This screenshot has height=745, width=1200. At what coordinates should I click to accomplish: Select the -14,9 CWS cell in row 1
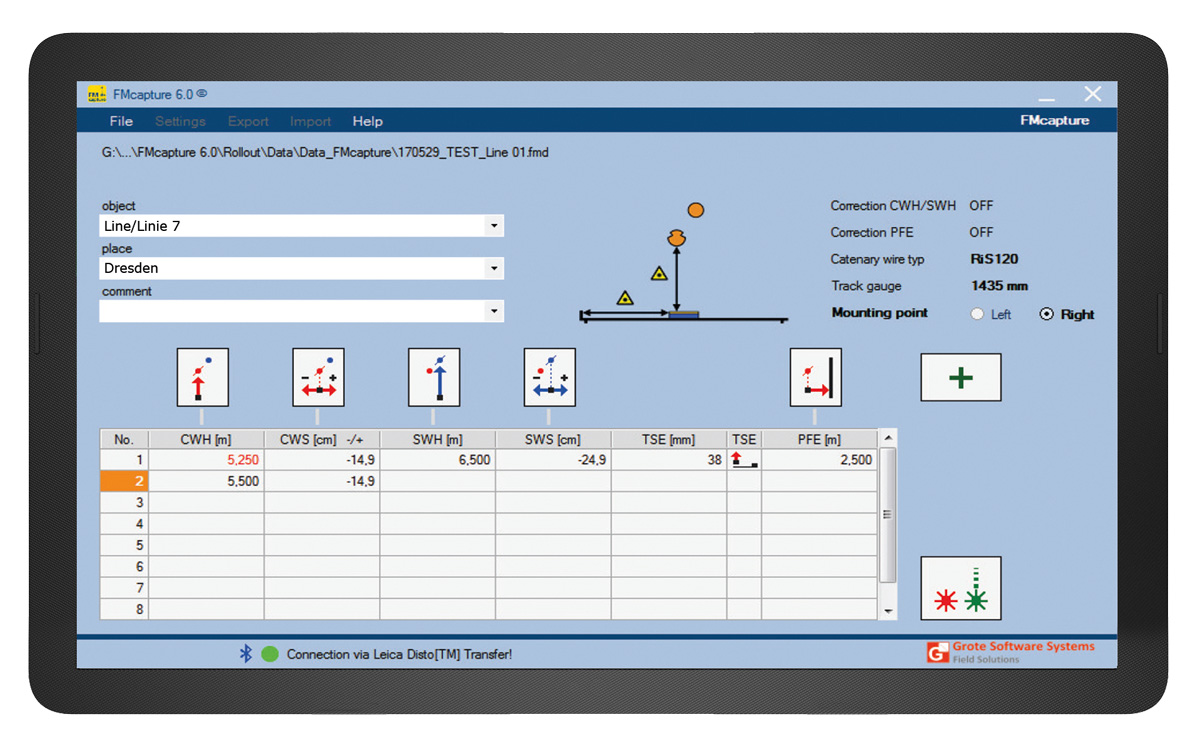(322, 460)
